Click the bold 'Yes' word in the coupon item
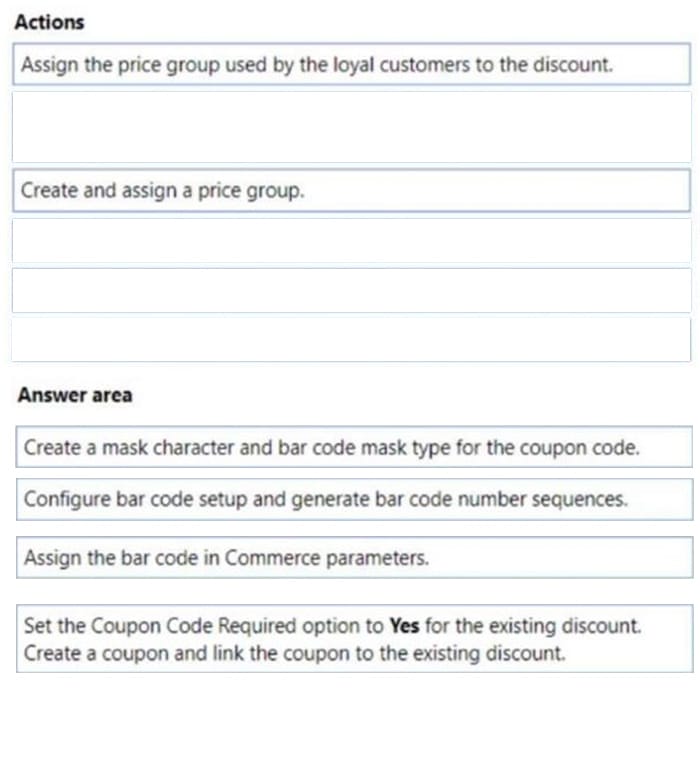The width and height of the screenshot is (700, 765). pyautogui.click(x=404, y=625)
